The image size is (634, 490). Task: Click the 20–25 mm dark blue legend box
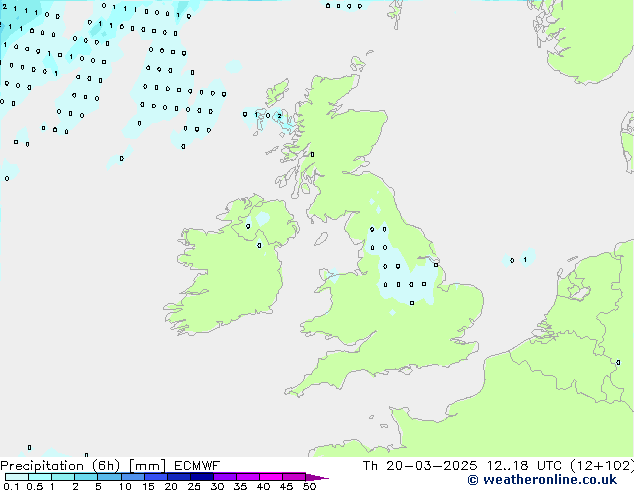179,477
